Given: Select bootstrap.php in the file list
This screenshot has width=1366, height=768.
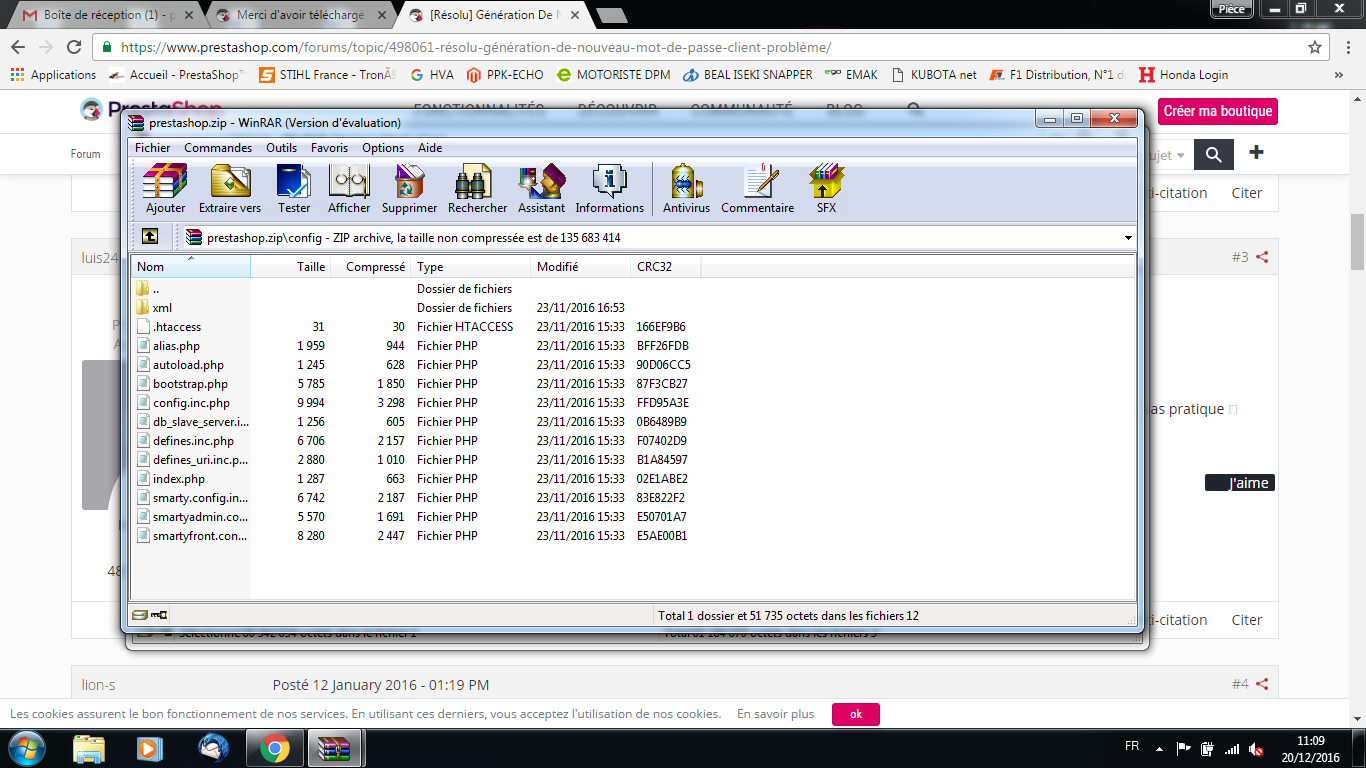Looking at the screenshot, I should click(x=190, y=384).
